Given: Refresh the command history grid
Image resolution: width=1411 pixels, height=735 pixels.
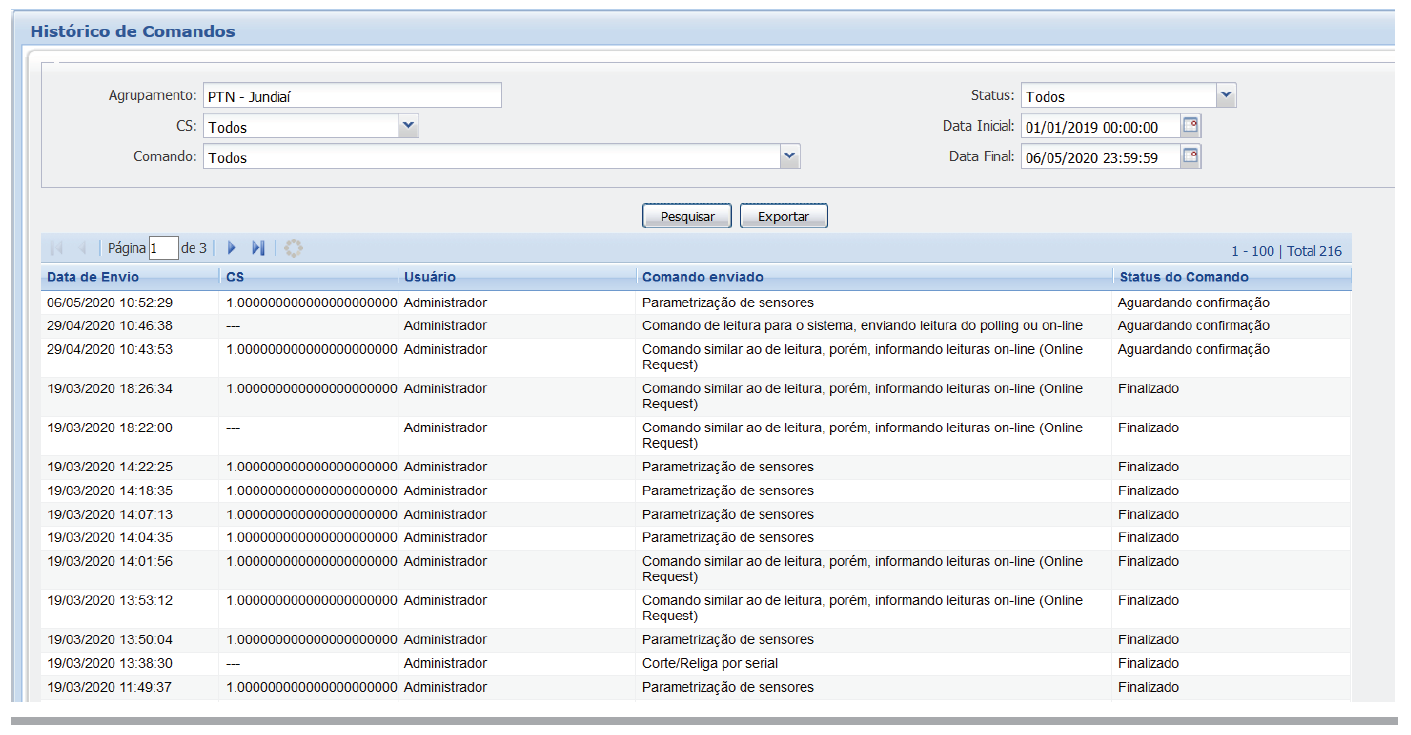Looking at the screenshot, I should pos(293,248).
